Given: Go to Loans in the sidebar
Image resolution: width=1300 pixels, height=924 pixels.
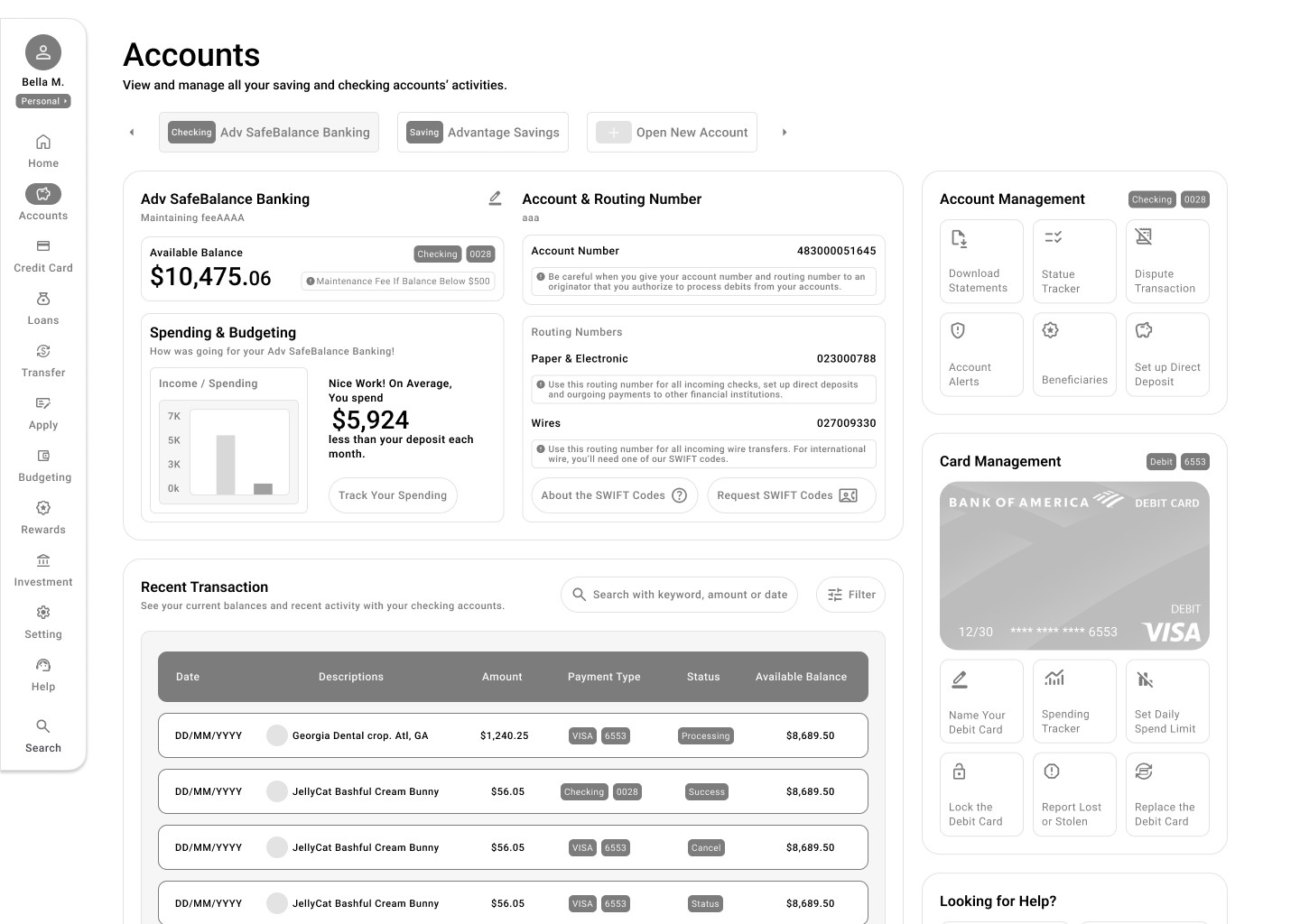Looking at the screenshot, I should (43, 309).
